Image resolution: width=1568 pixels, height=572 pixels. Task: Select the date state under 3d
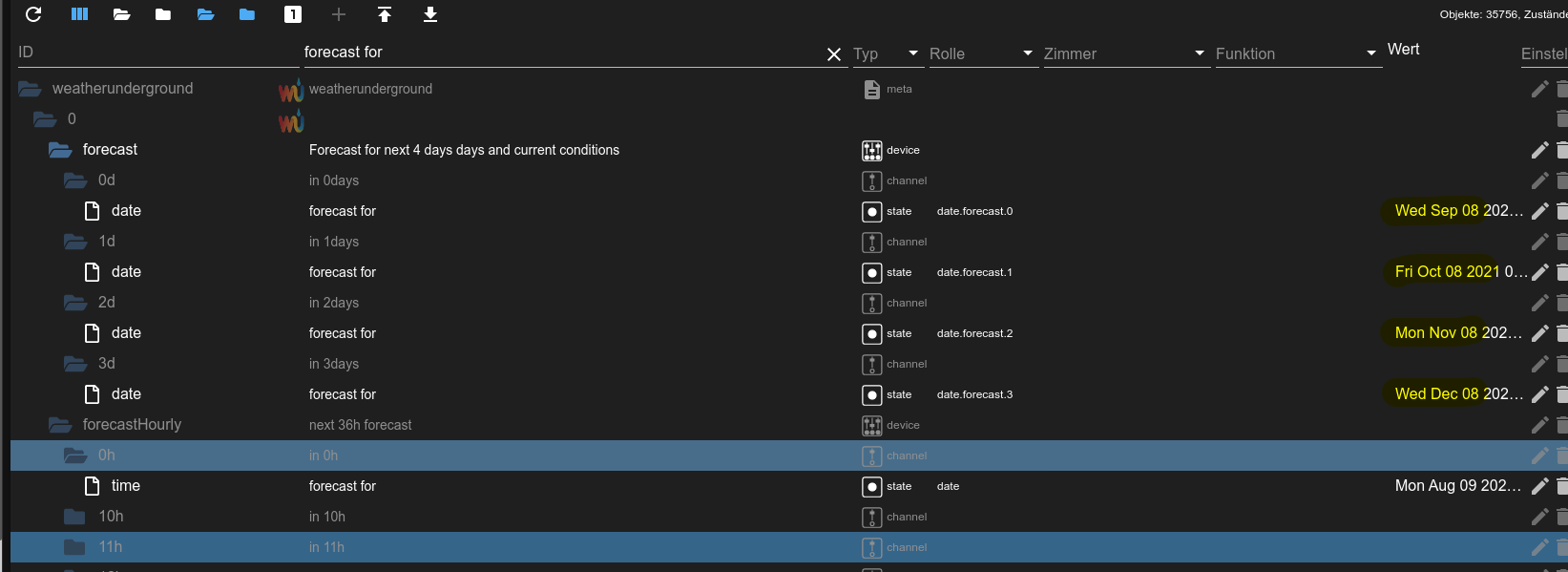[126, 394]
